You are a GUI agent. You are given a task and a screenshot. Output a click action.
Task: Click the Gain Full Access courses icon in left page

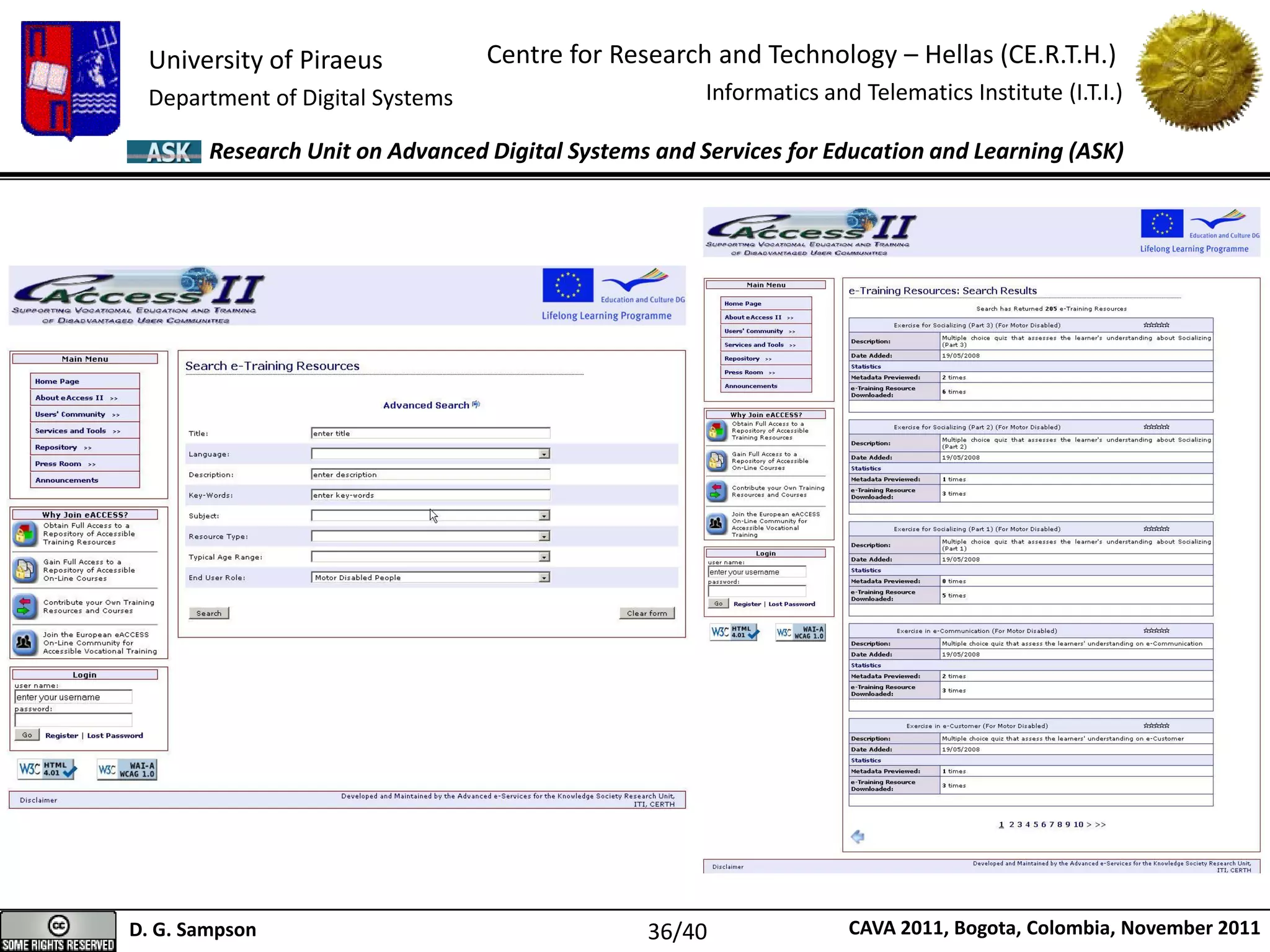(25, 570)
